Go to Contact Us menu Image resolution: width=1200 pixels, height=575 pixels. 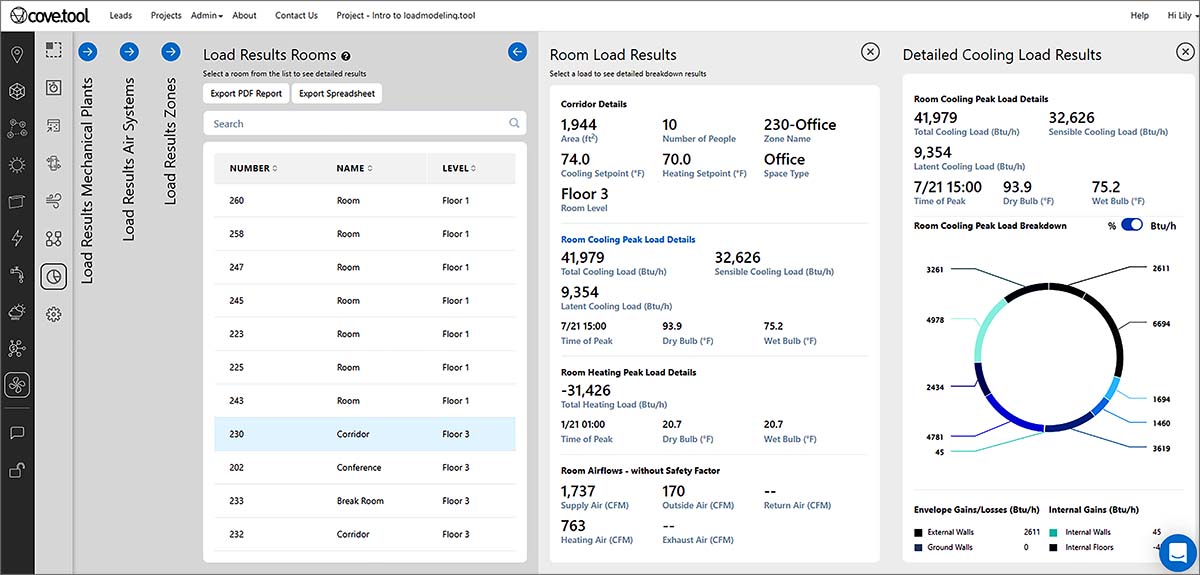[x=296, y=16]
